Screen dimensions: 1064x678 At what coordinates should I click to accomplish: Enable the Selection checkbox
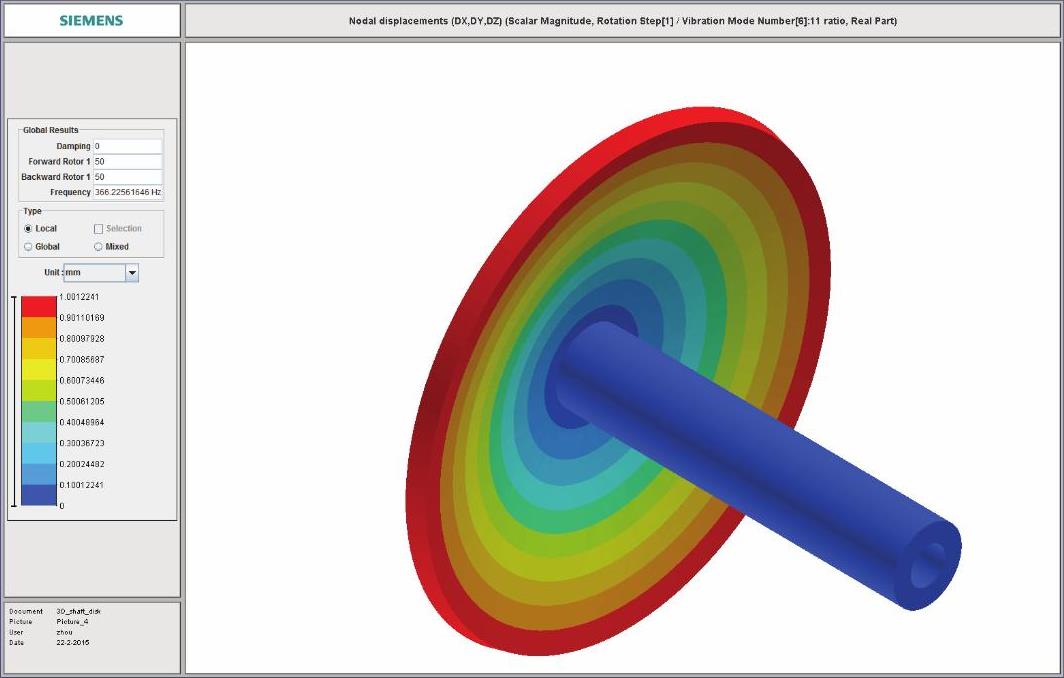point(98,229)
